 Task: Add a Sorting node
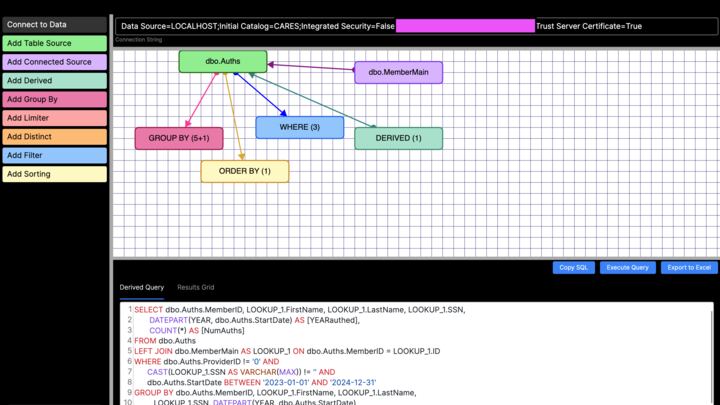tap(55, 174)
